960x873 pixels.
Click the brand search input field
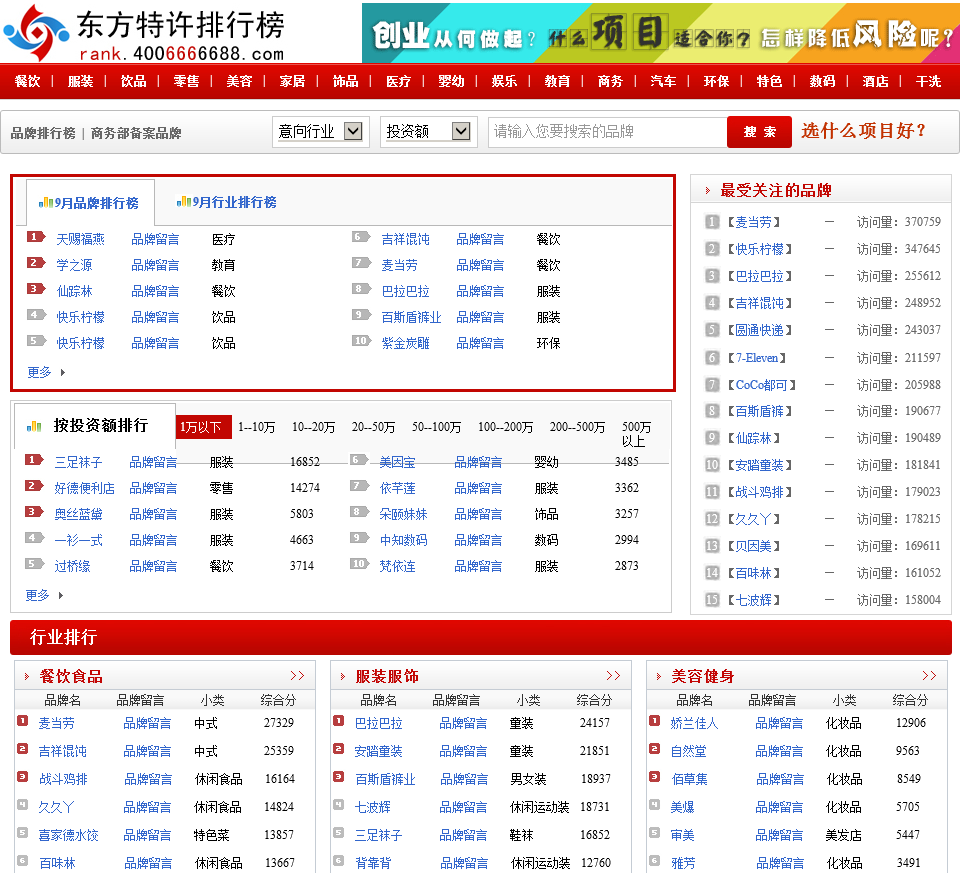607,131
